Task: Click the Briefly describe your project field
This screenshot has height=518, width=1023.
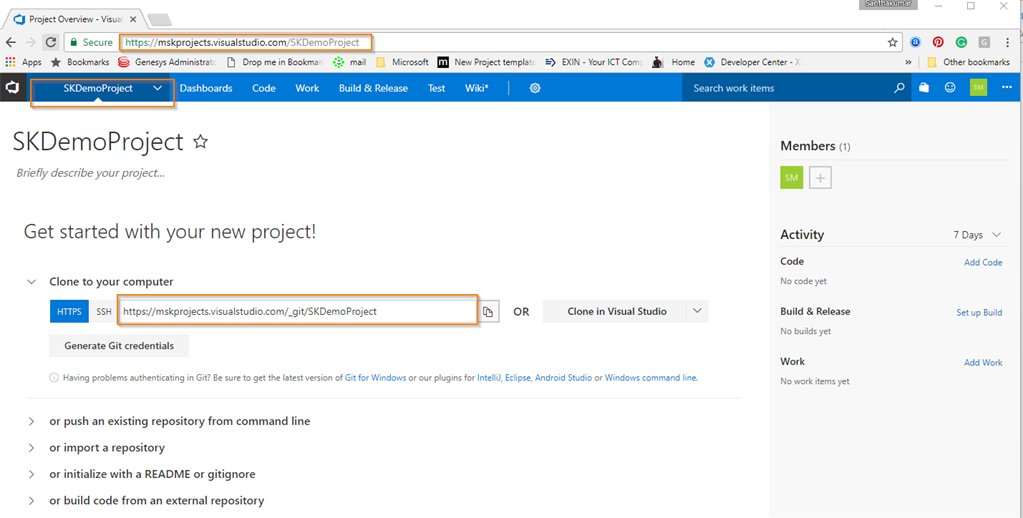Action: [90, 173]
